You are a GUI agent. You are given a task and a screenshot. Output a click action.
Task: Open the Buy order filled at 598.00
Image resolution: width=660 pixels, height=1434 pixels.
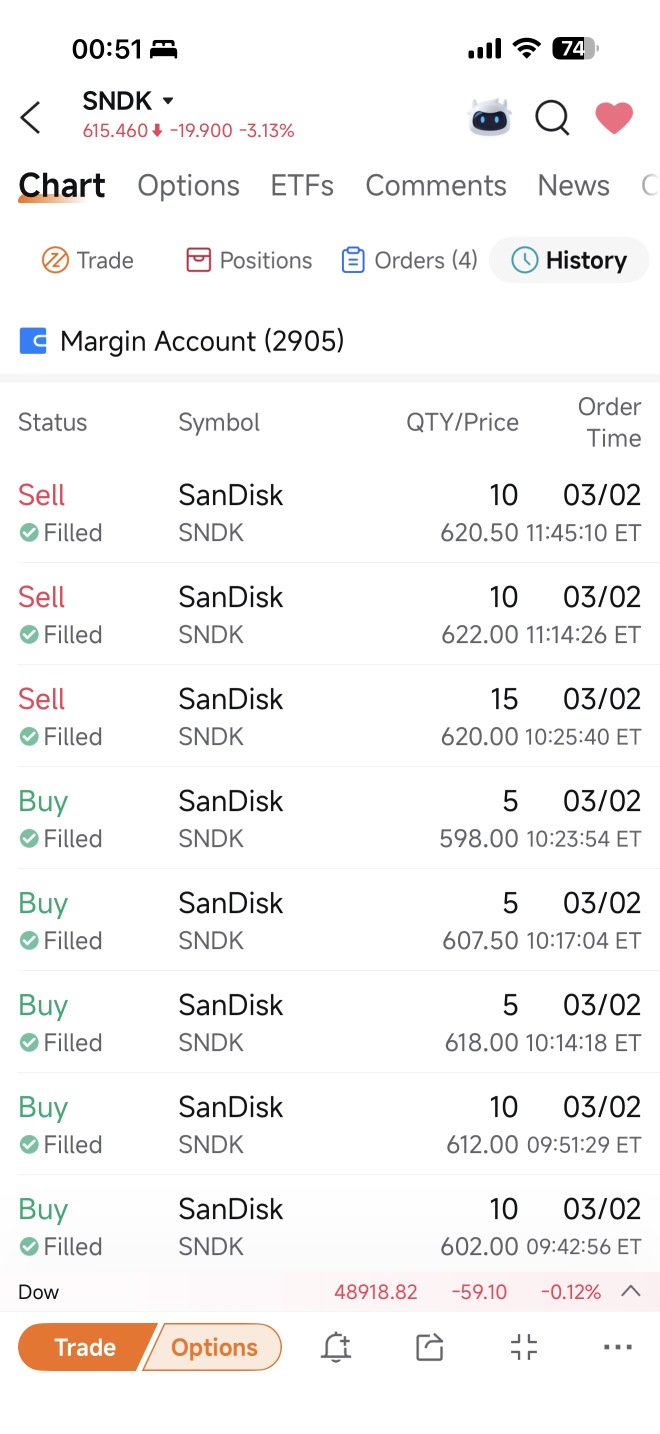(330, 818)
